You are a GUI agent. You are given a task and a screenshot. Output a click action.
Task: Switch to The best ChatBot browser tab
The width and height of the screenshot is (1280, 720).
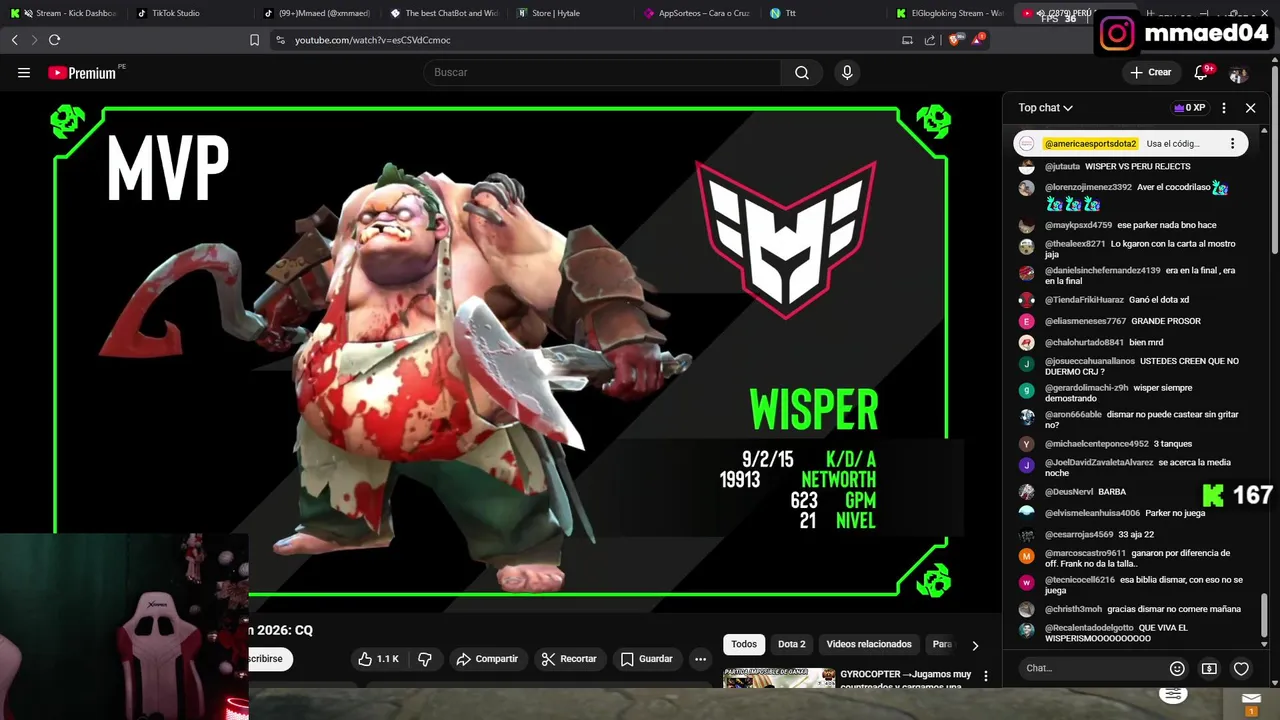pos(445,13)
